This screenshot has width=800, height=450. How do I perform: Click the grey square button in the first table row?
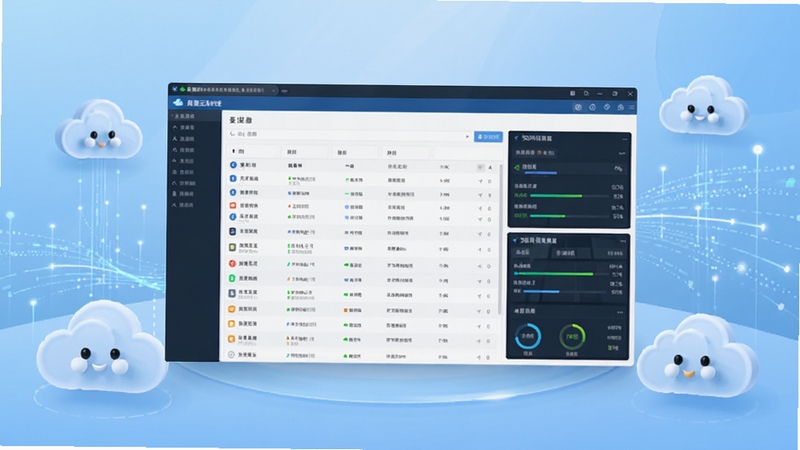[x=480, y=167]
